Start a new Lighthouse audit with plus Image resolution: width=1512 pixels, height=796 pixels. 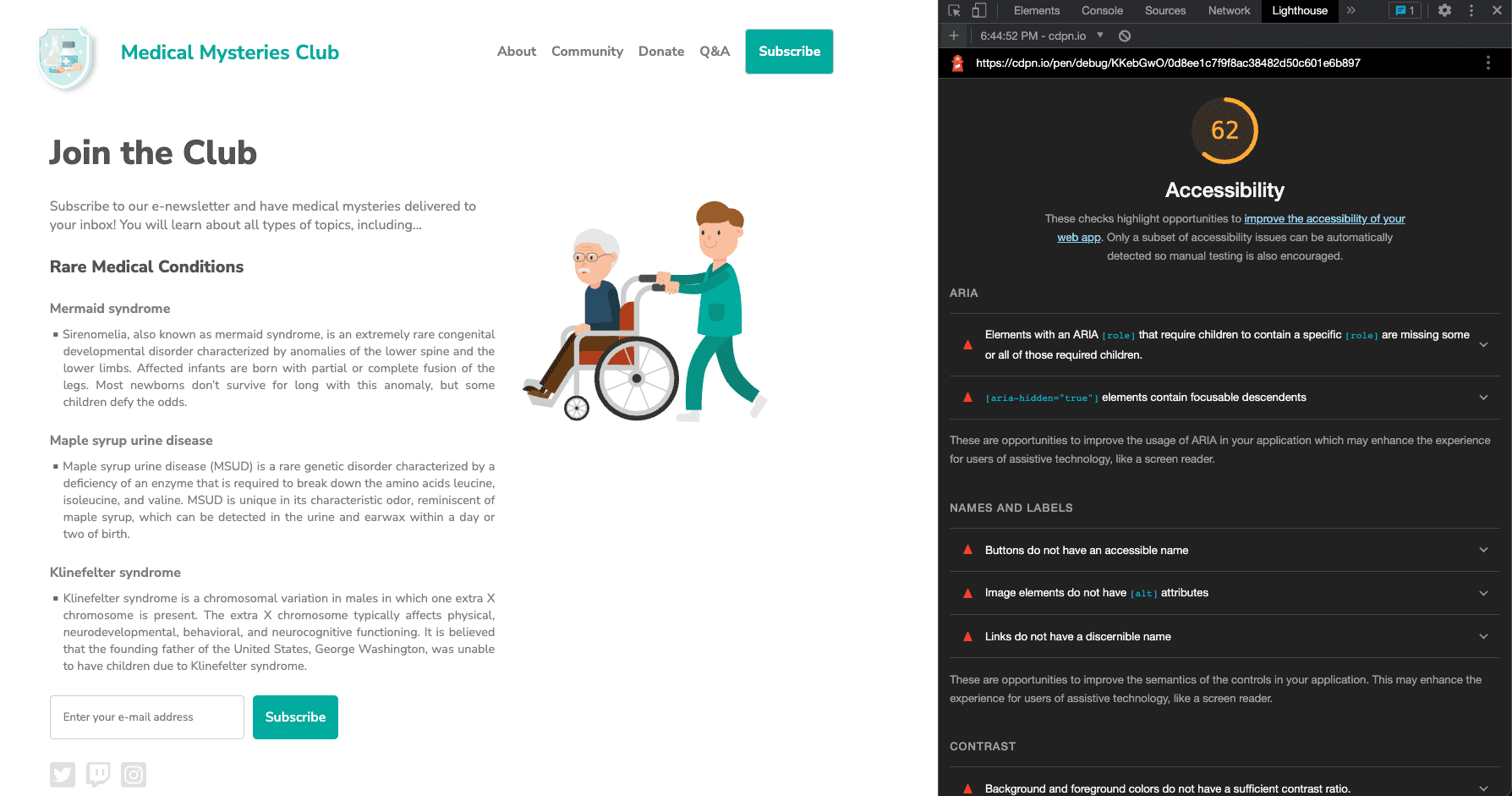pyautogui.click(x=954, y=36)
